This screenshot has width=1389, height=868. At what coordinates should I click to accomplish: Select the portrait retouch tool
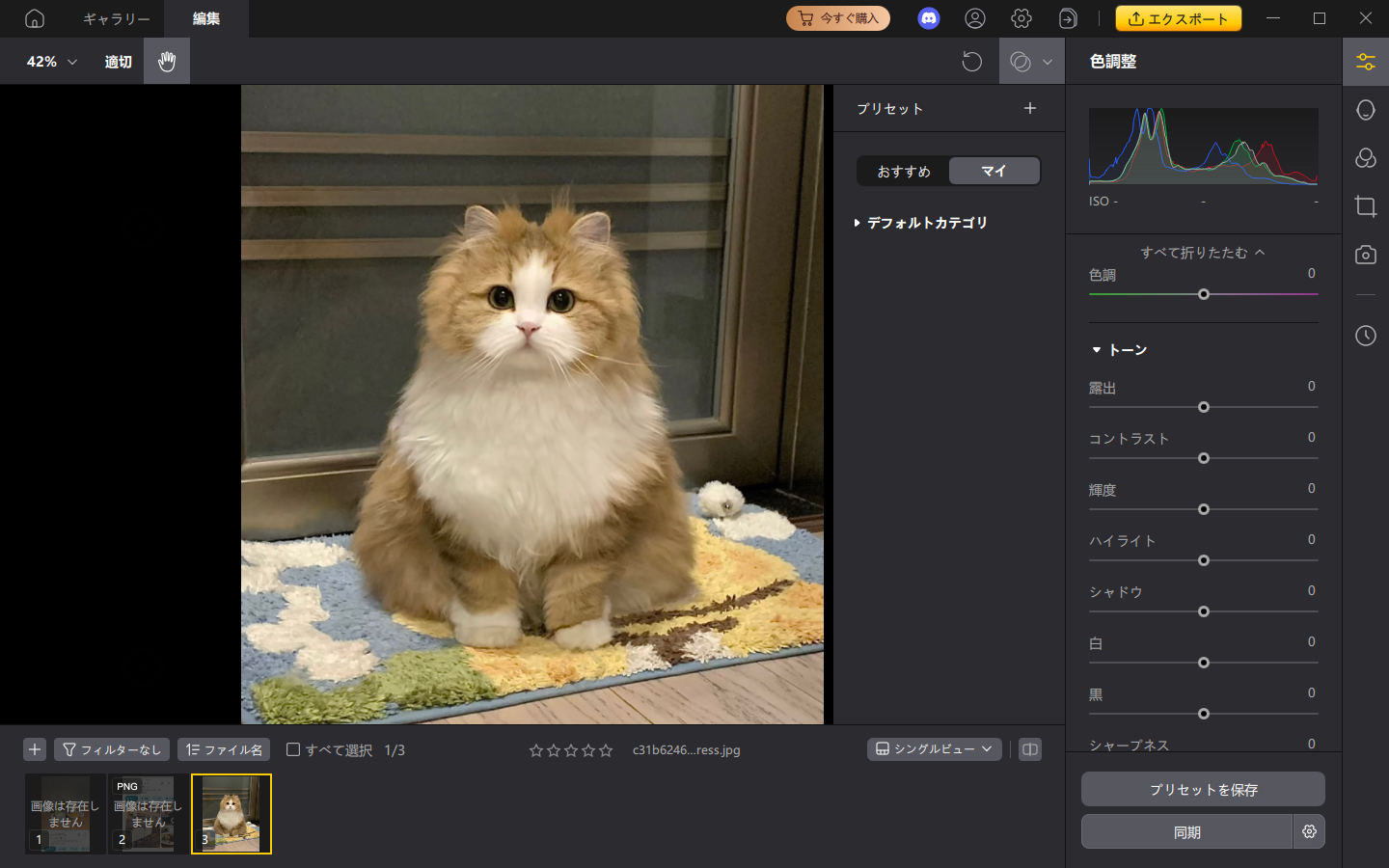(1366, 109)
